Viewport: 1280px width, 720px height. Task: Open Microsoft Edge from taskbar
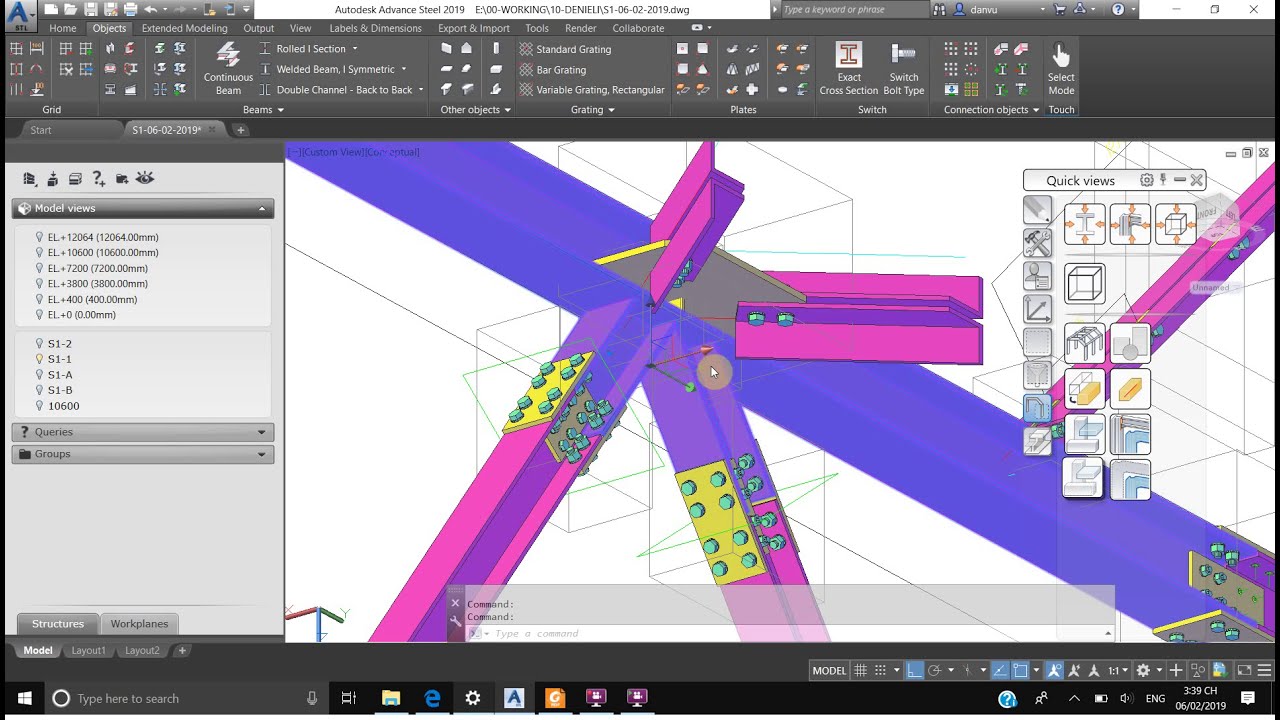[x=432, y=698]
